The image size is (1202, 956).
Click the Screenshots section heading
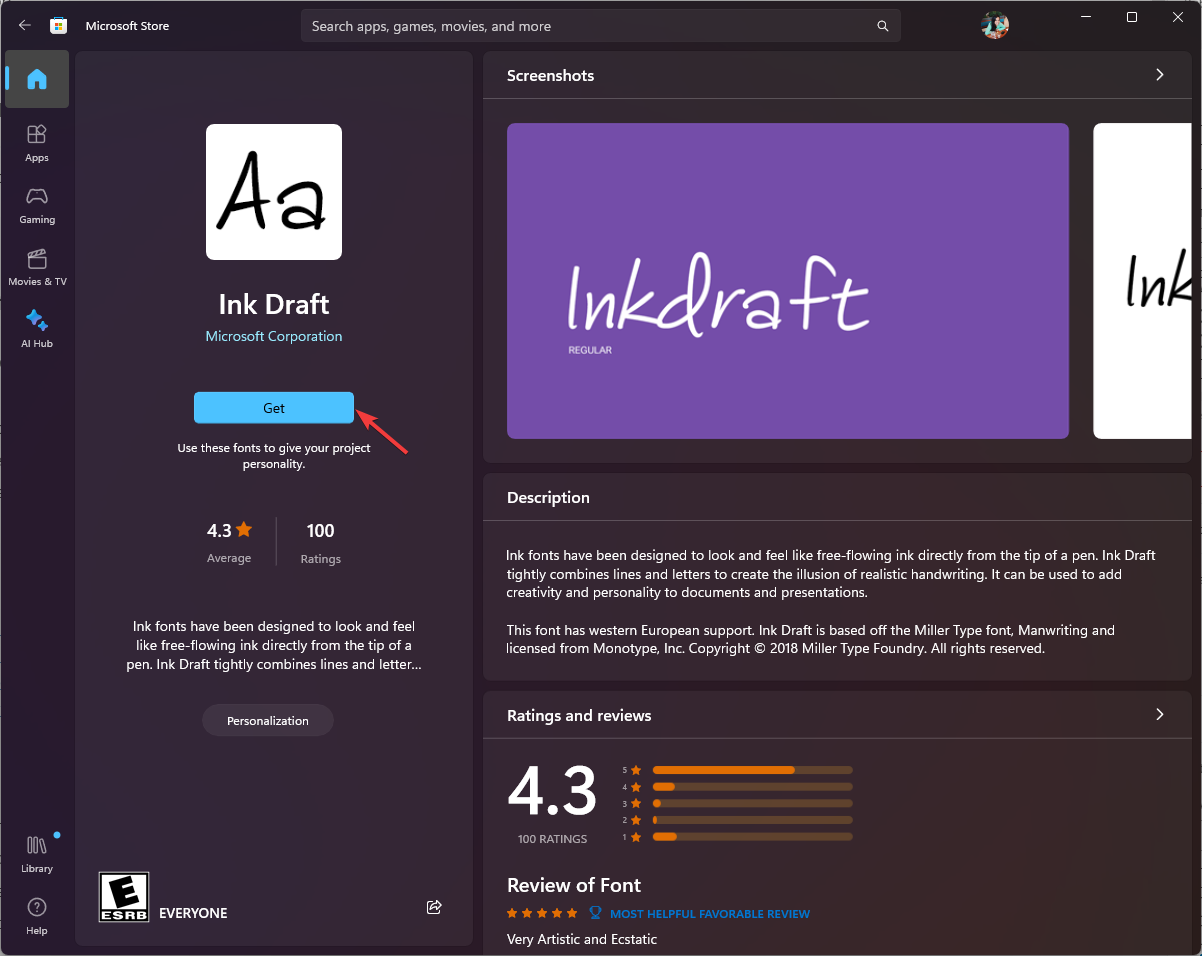pyautogui.click(x=550, y=76)
